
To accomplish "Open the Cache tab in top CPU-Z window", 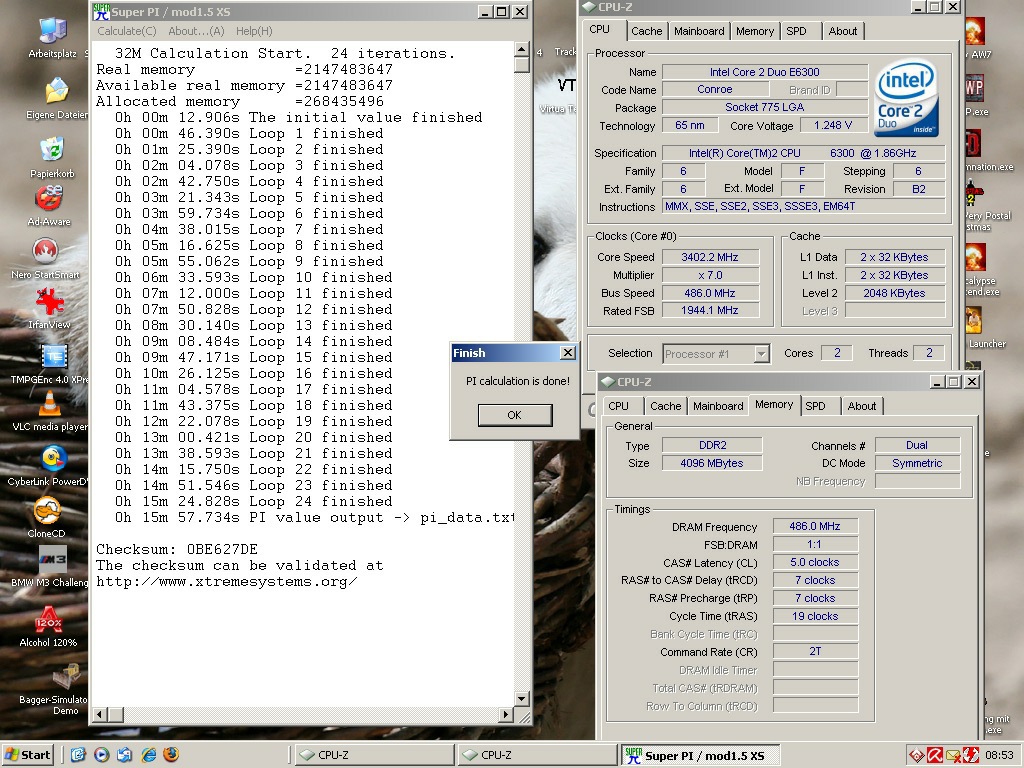I will 647,31.
